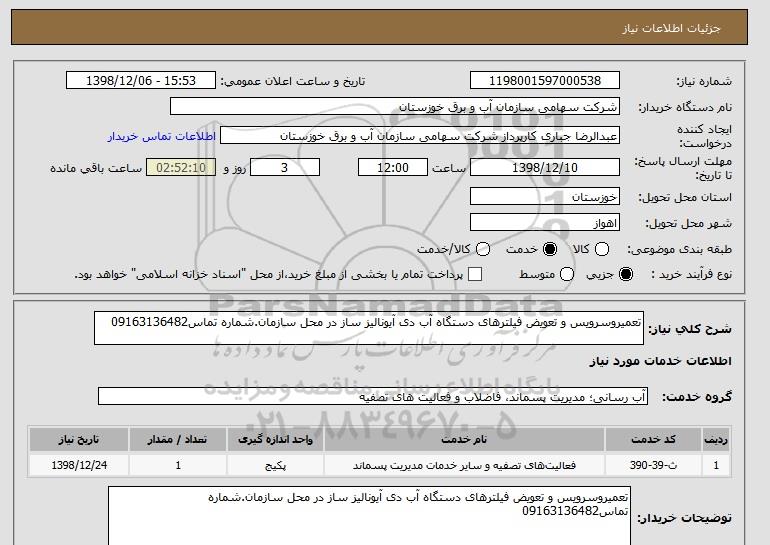Click the buyer organization name field

click(x=395, y=107)
